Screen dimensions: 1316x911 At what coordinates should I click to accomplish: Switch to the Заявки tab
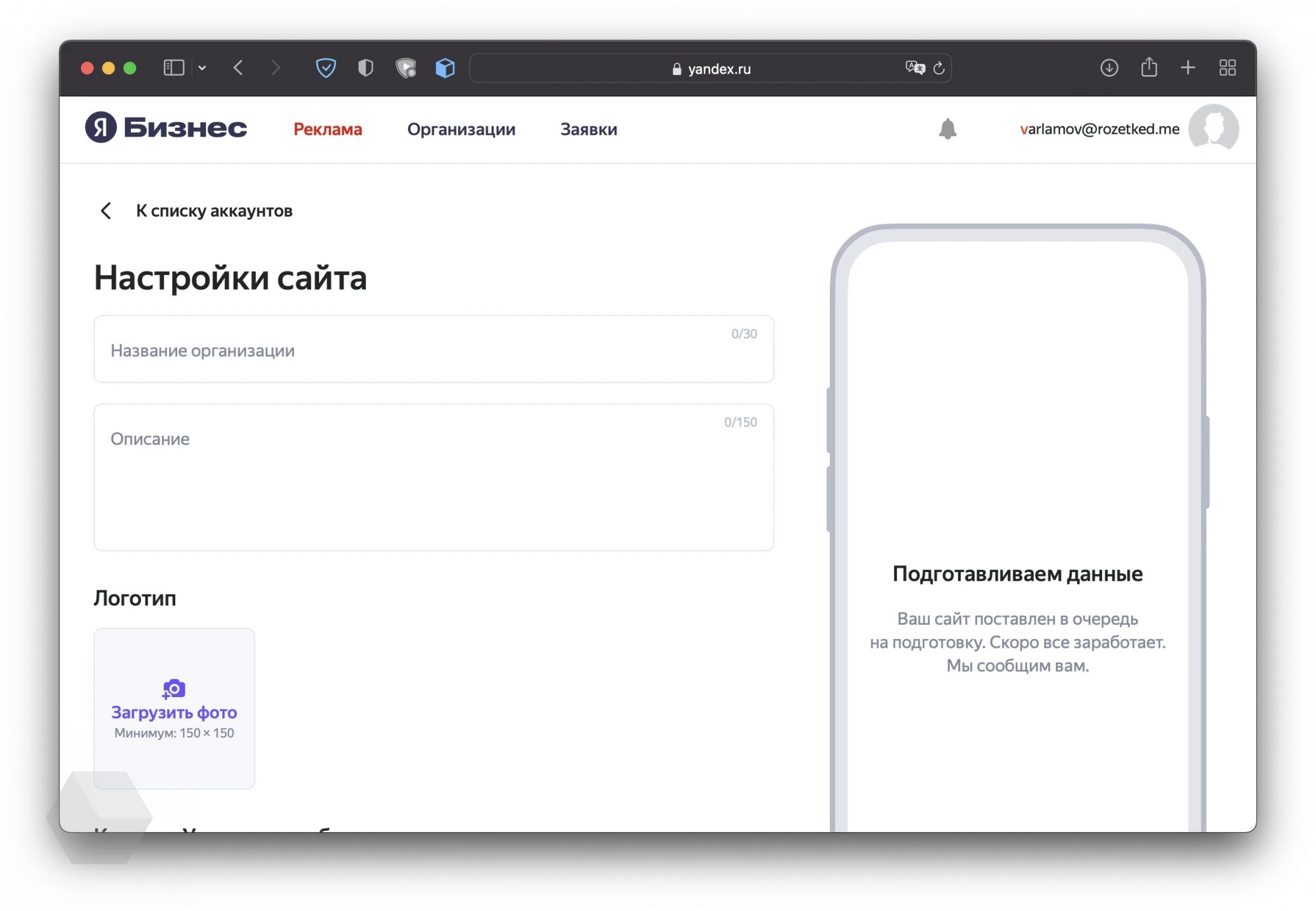(589, 130)
